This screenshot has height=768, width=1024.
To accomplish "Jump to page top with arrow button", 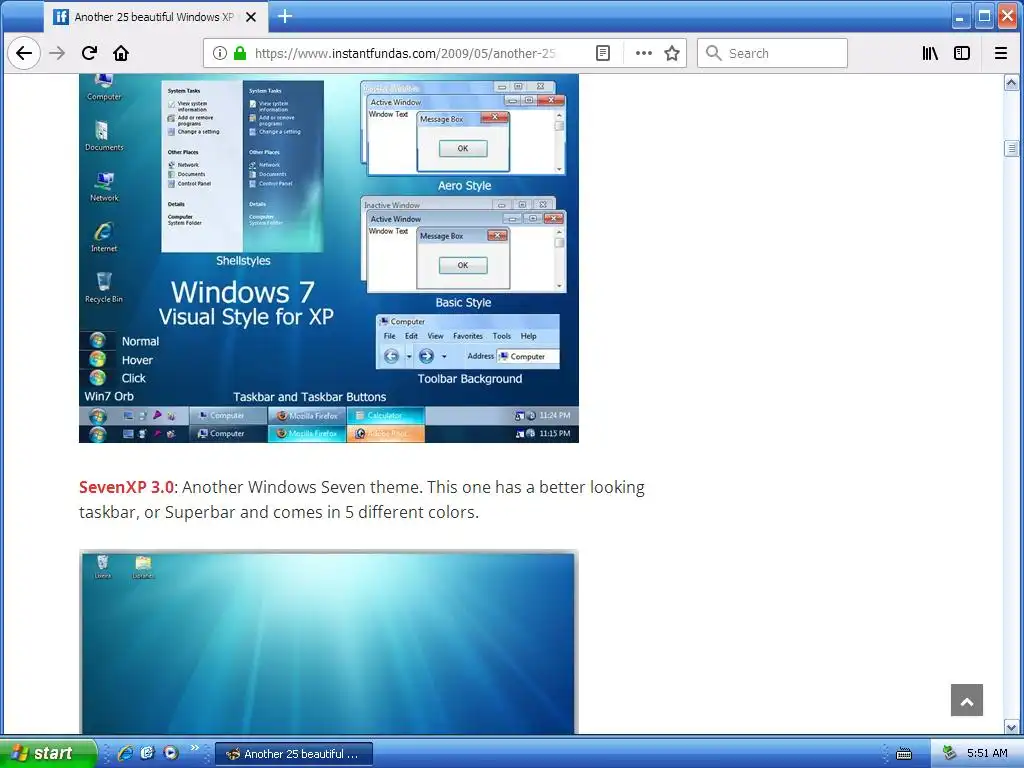I will click(x=967, y=700).
